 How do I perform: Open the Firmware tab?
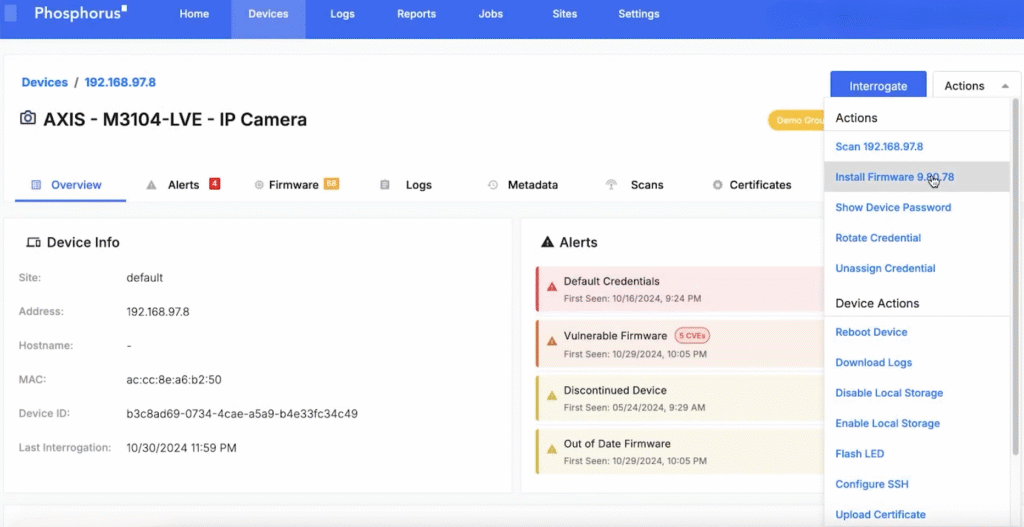pyautogui.click(x=293, y=185)
